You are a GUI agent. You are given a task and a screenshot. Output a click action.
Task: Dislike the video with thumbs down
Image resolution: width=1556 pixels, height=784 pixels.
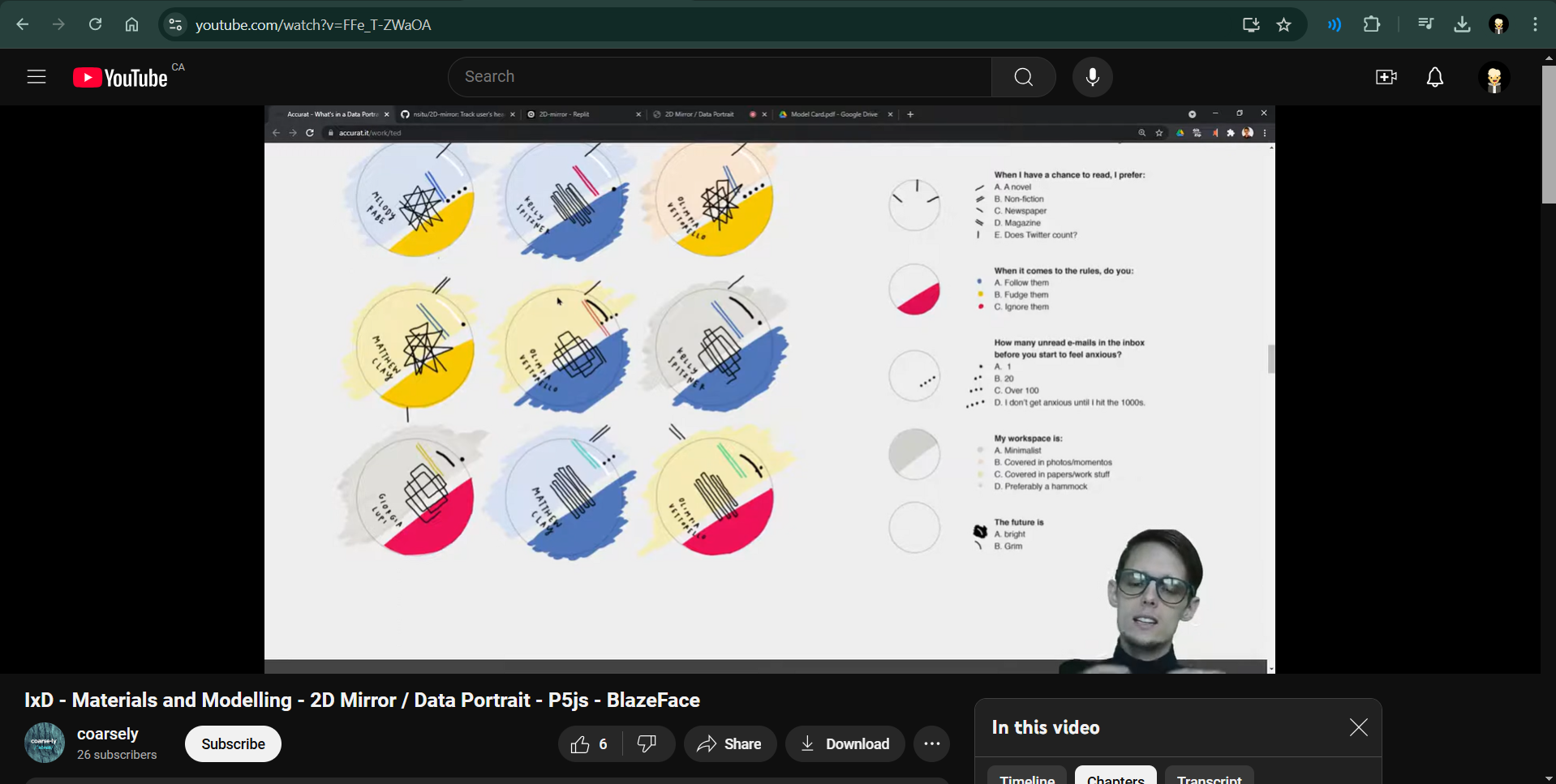point(647,744)
